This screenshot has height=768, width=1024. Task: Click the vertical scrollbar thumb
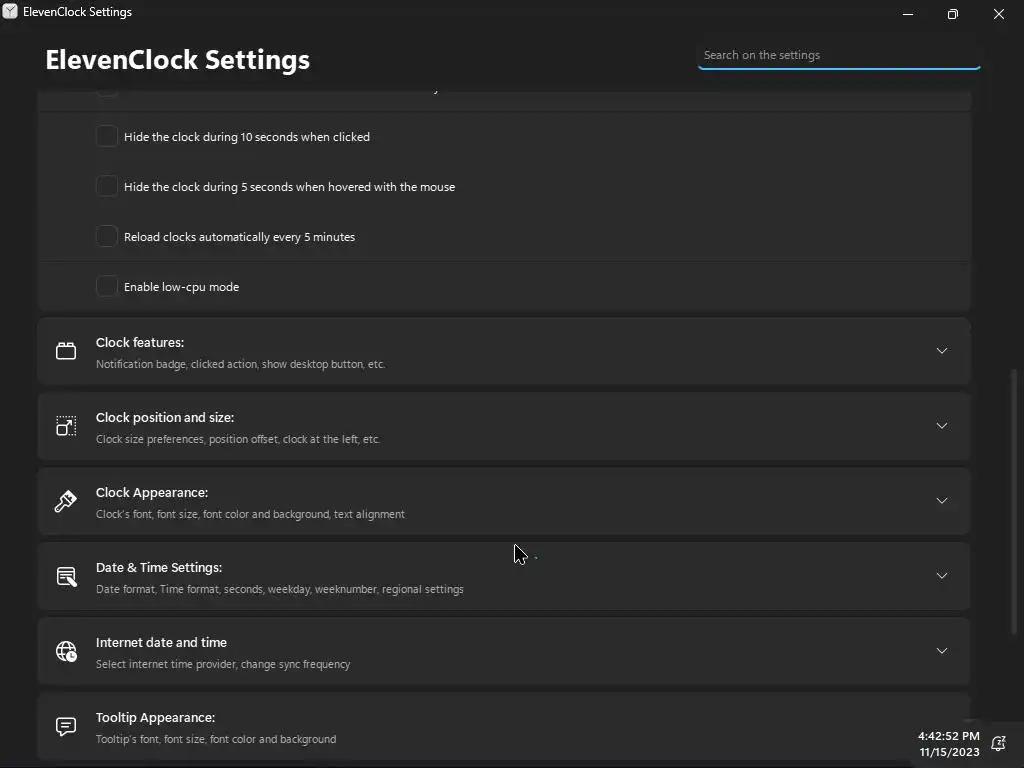(x=1016, y=500)
